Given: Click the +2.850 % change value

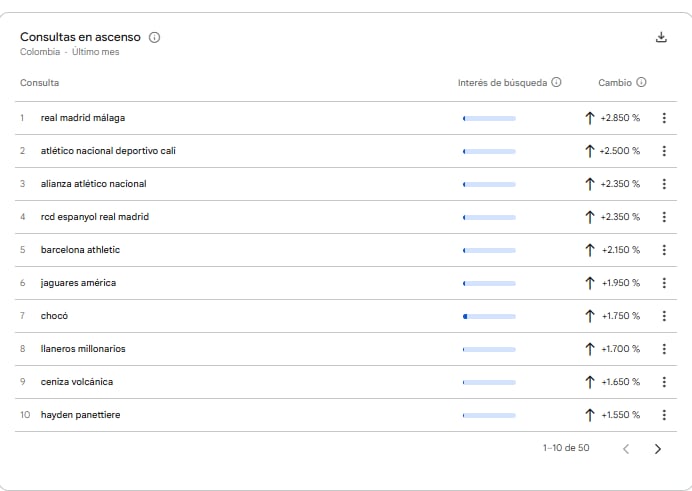Looking at the screenshot, I should click(620, 118).
